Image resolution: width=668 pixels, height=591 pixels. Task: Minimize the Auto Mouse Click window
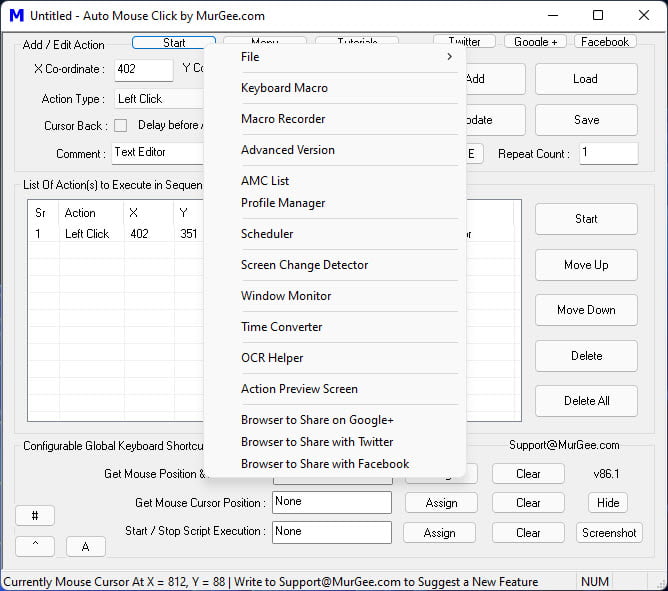pos(553,15)
